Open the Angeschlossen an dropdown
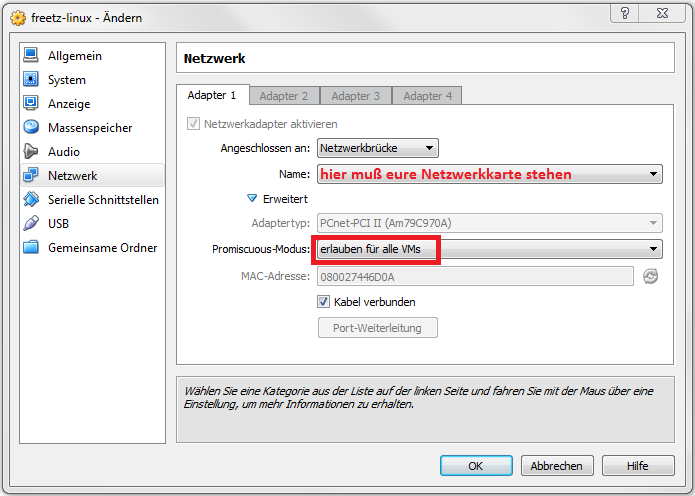 coord(378,148)
